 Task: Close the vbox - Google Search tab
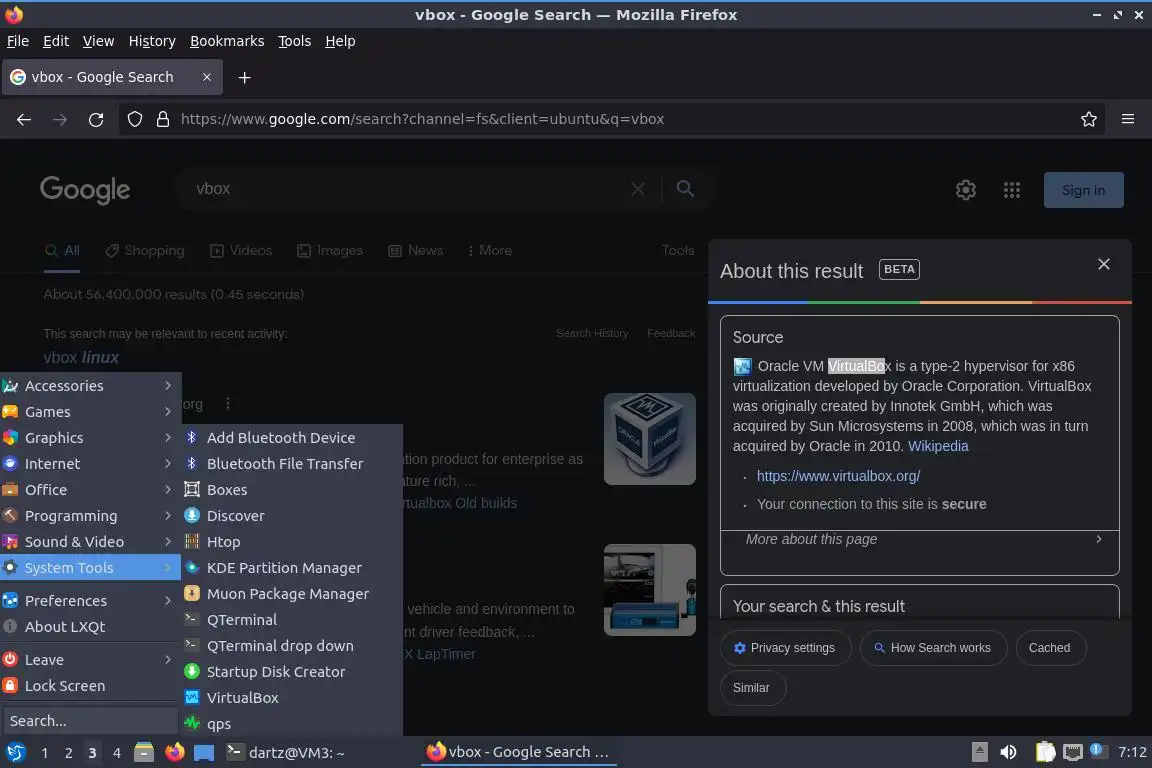click(x=207, y=77)
